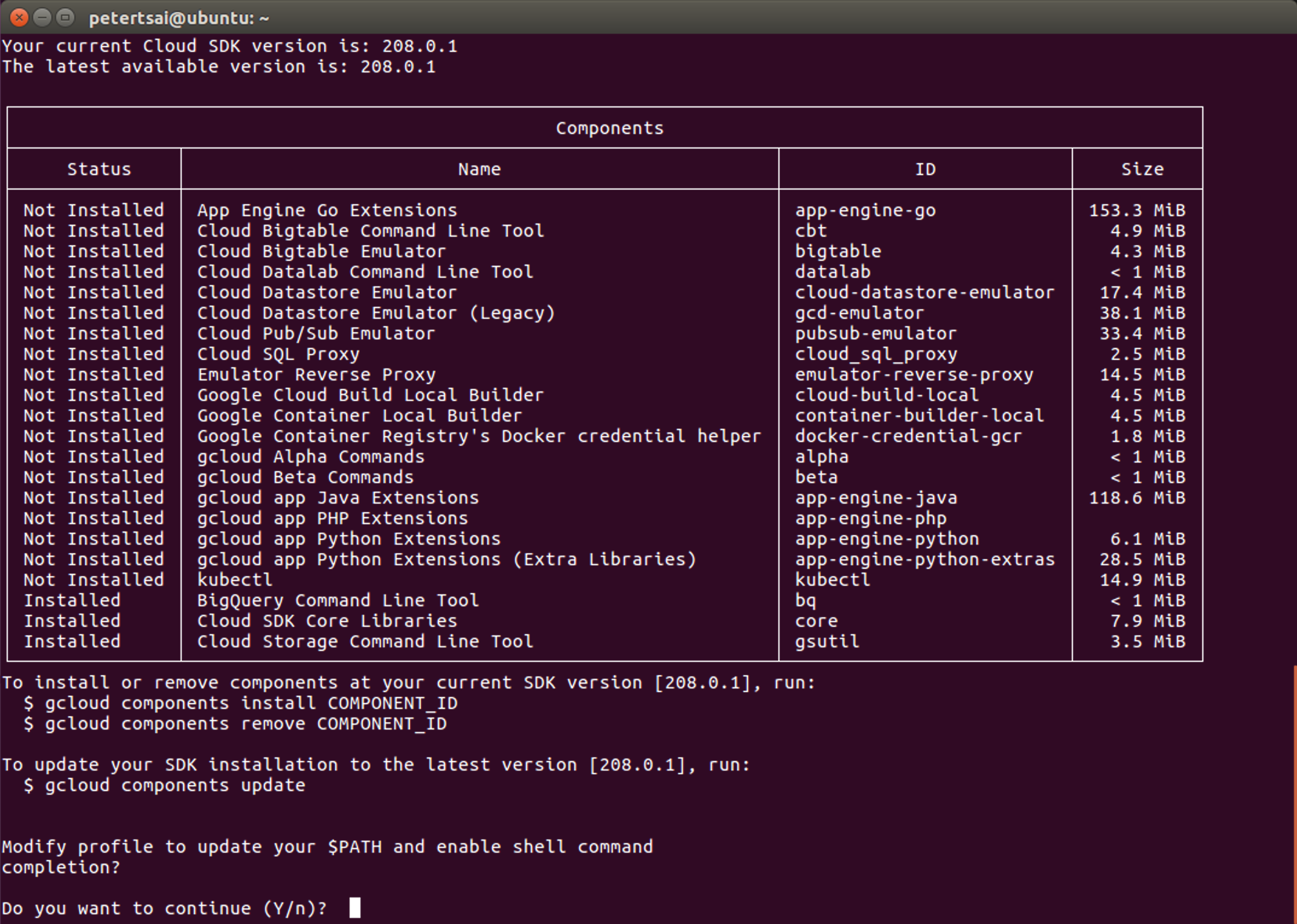This screenshot has height=924, width=1297.
Task: Click the kubectl ID cell
Action: click(832, 580)
